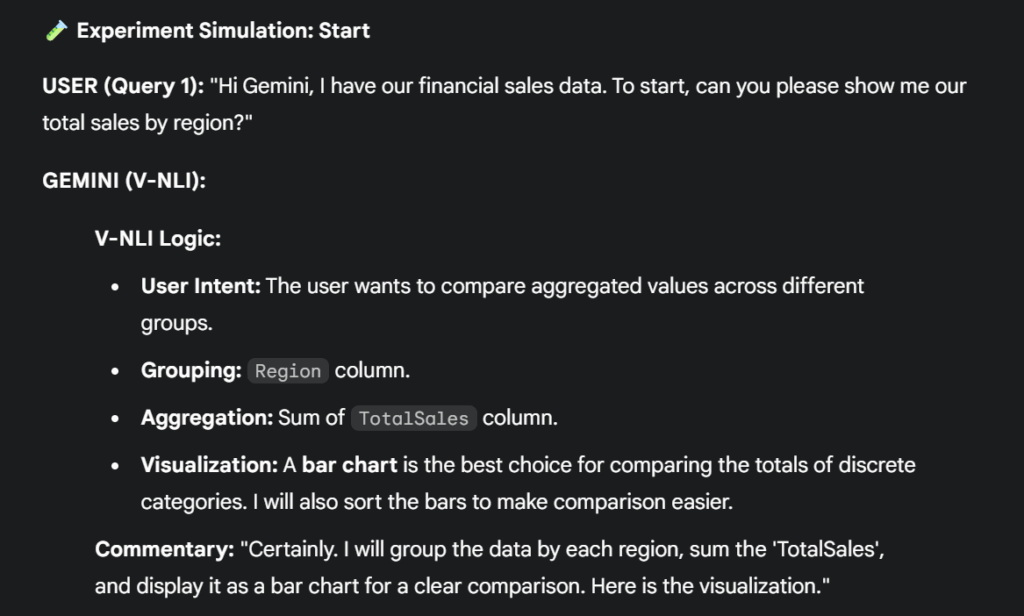Click the bullet point beside "Aggregation"
The height and width of the screenshot is (616, 1024).
pos(117,419)
